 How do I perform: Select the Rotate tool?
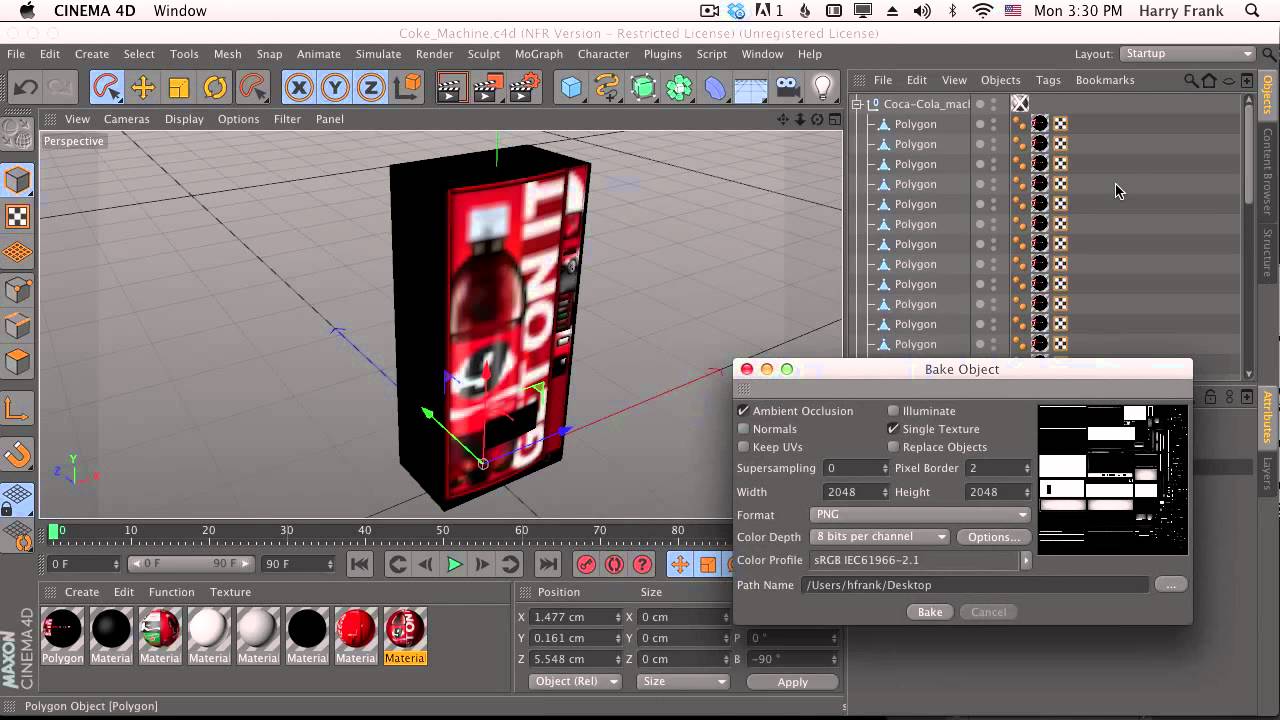point(215,88)
